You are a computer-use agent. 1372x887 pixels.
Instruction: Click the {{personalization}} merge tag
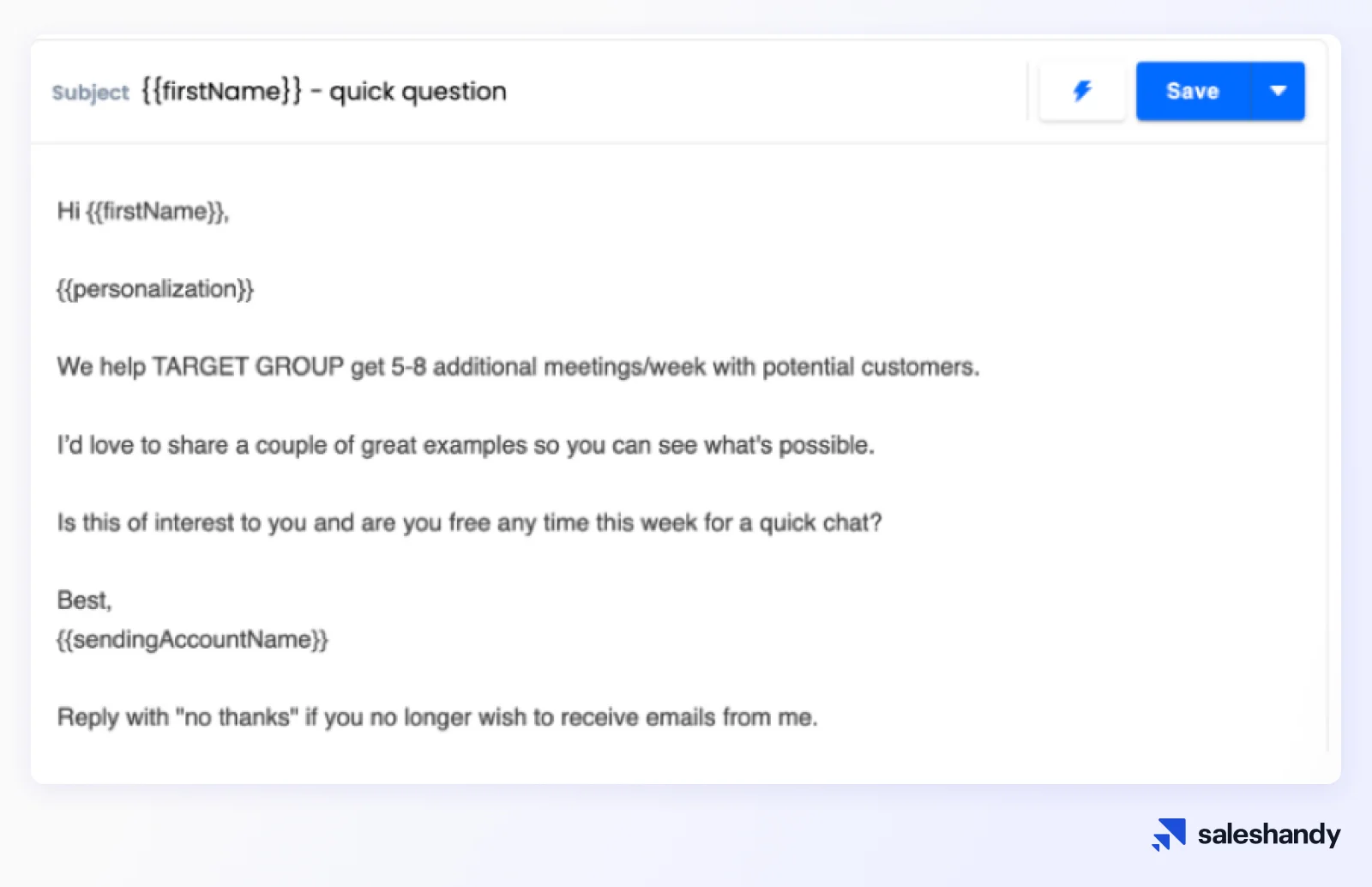154,289
